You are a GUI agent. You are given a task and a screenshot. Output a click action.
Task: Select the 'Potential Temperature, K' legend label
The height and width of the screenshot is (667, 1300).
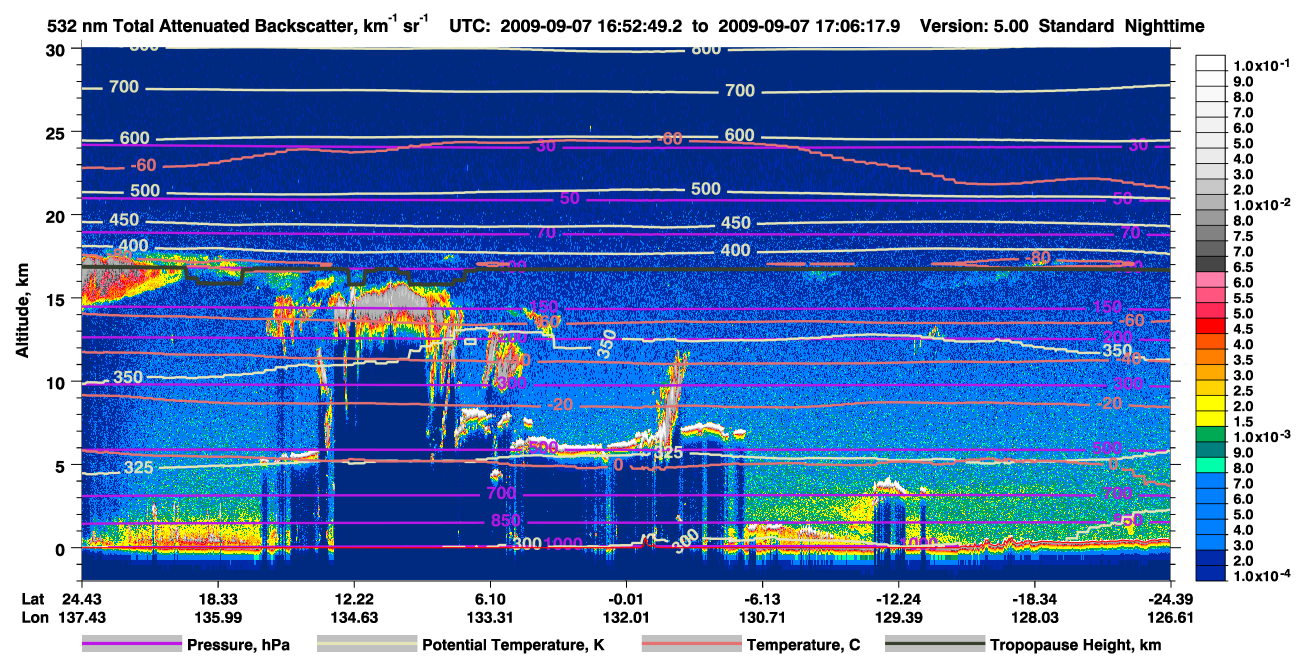pos(513,646)
